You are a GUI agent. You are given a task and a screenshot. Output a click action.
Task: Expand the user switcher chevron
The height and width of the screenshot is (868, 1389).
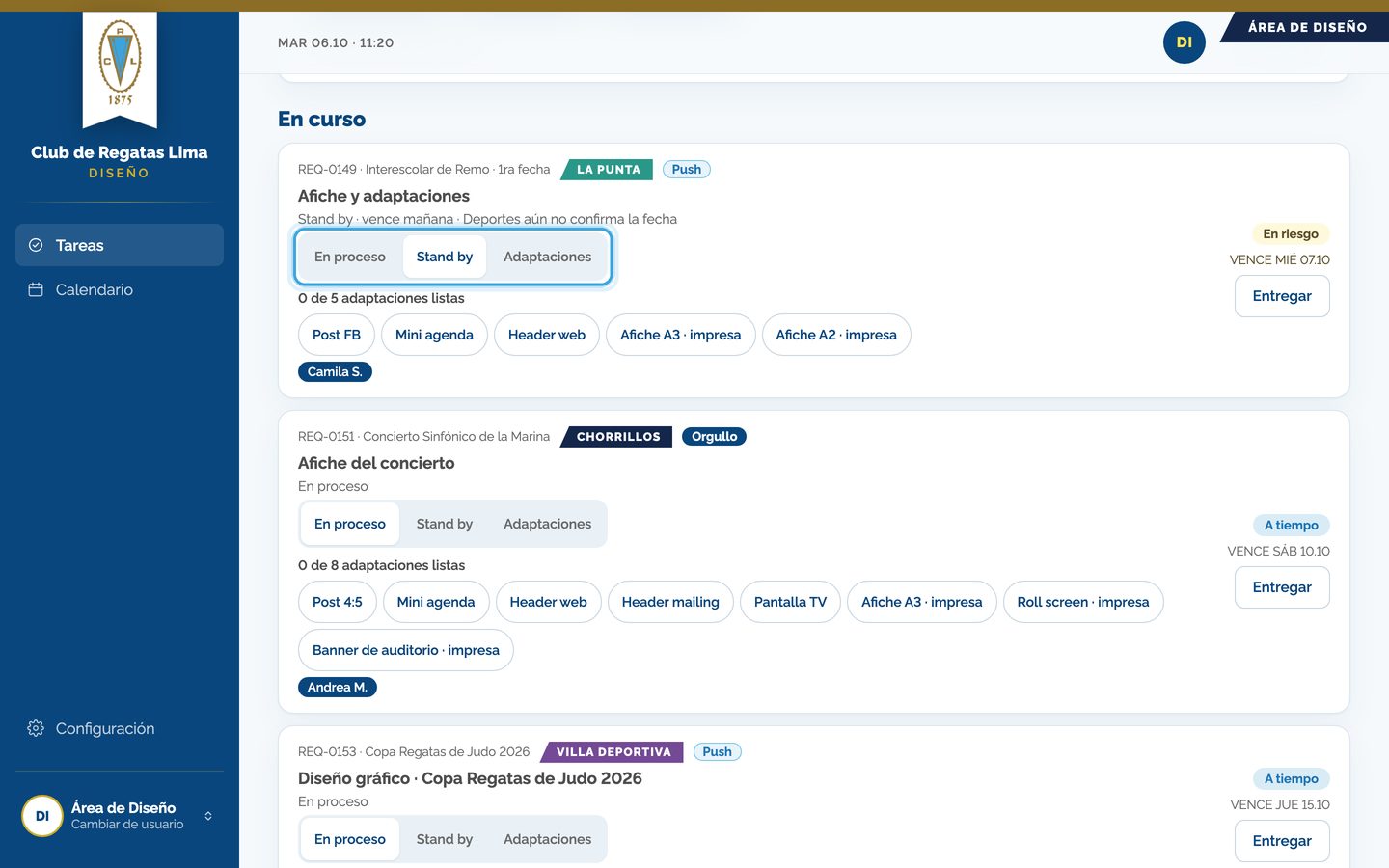coord(208,816)
